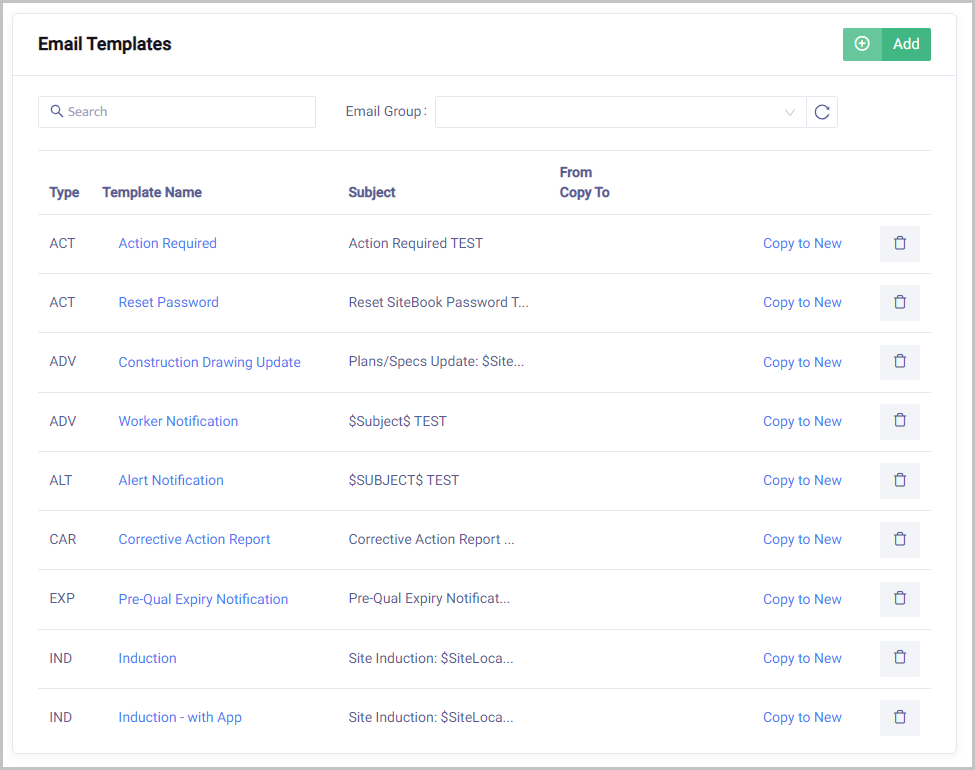Screen dimensions: 975x770
Task: Click the Add button with plus icon
Action: point(887,44)
